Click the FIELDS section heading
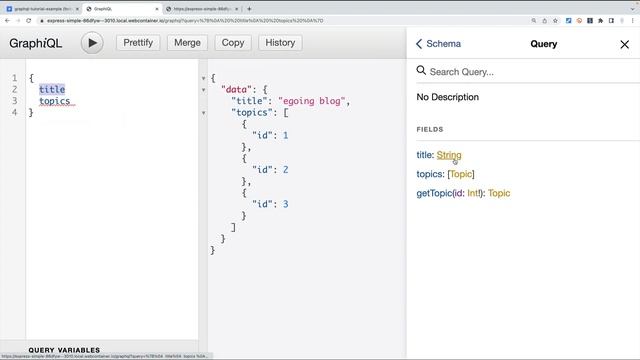Image resolution: width=640 pixels, height=360 pixels. 430,129
